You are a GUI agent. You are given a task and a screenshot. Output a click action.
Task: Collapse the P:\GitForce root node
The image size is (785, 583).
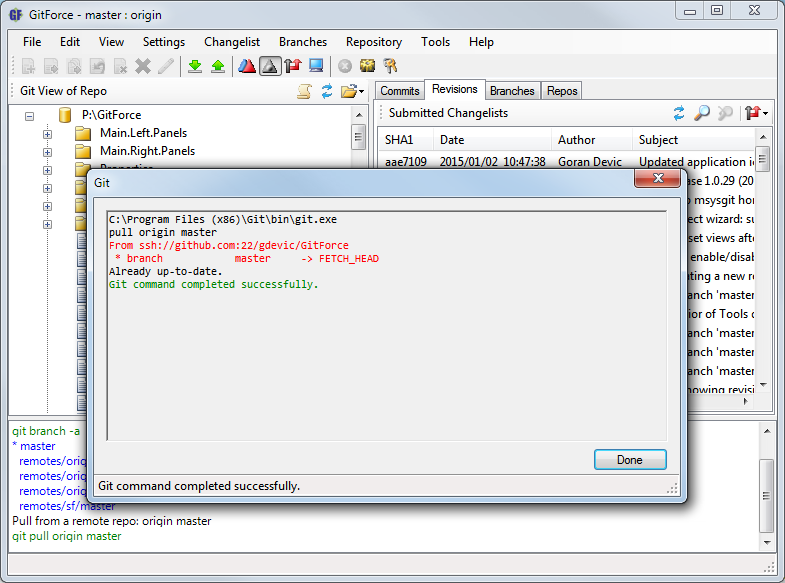point(30,116)
